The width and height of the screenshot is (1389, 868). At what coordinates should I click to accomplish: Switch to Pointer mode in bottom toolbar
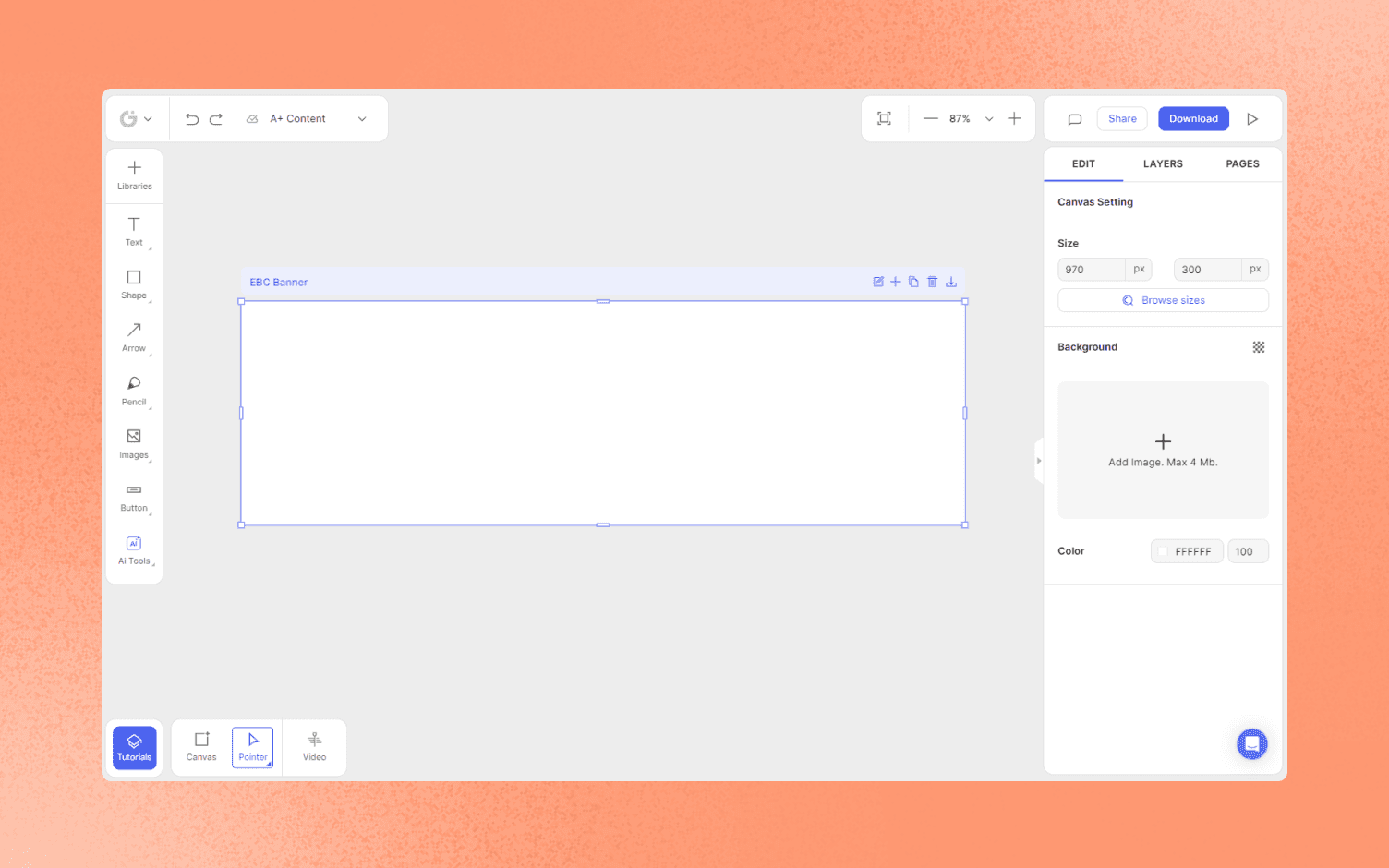252,746
